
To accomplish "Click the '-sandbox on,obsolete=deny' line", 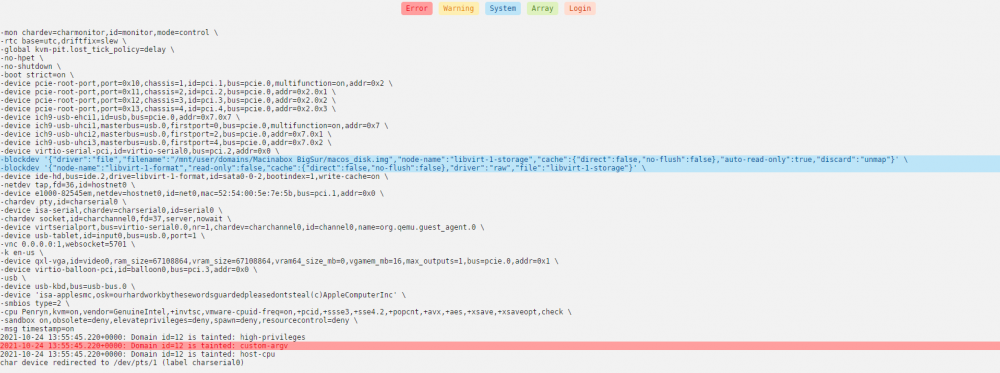I will click(179, 320).
